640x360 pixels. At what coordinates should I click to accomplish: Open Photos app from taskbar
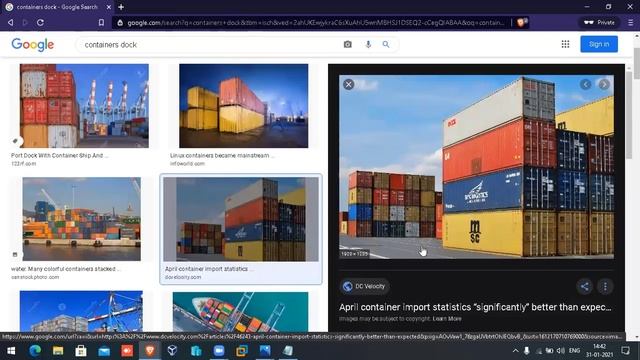265,351
